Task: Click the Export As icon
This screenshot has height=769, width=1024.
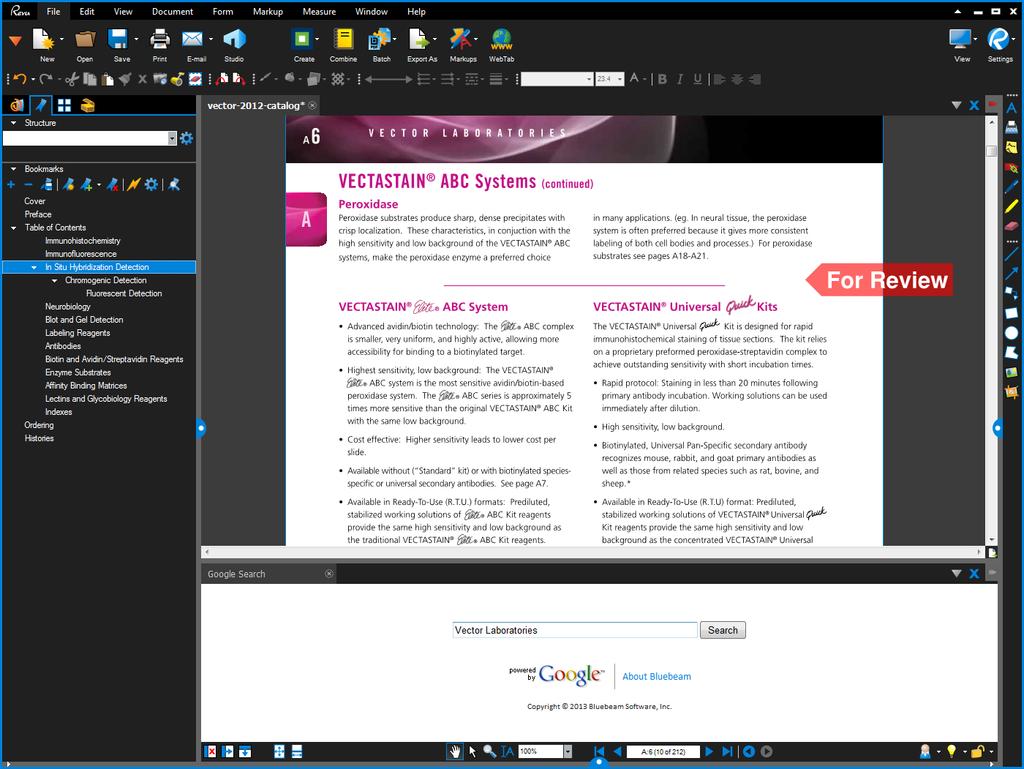Action: [x=418, y=39]
